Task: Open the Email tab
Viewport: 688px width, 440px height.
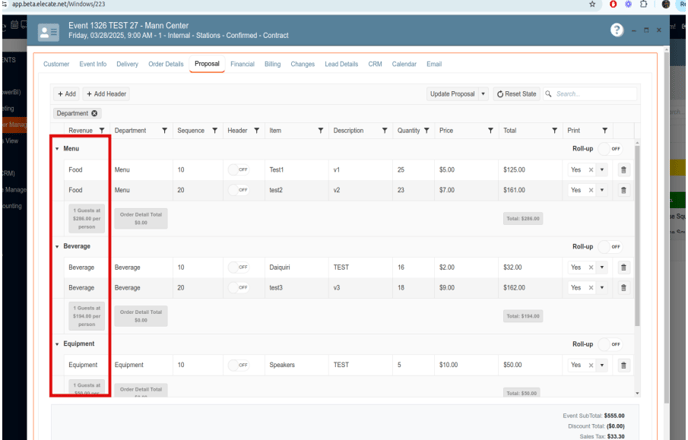Action: click(434, 64)
